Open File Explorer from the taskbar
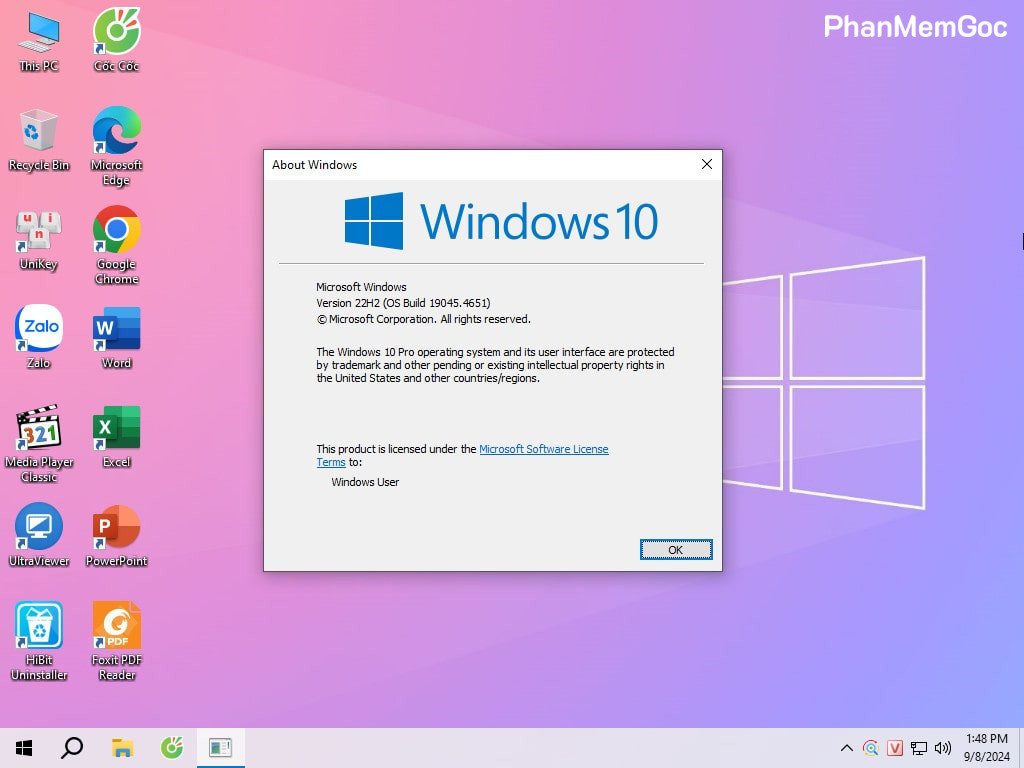Screen dimensions: 1024x768 (122, 747)
